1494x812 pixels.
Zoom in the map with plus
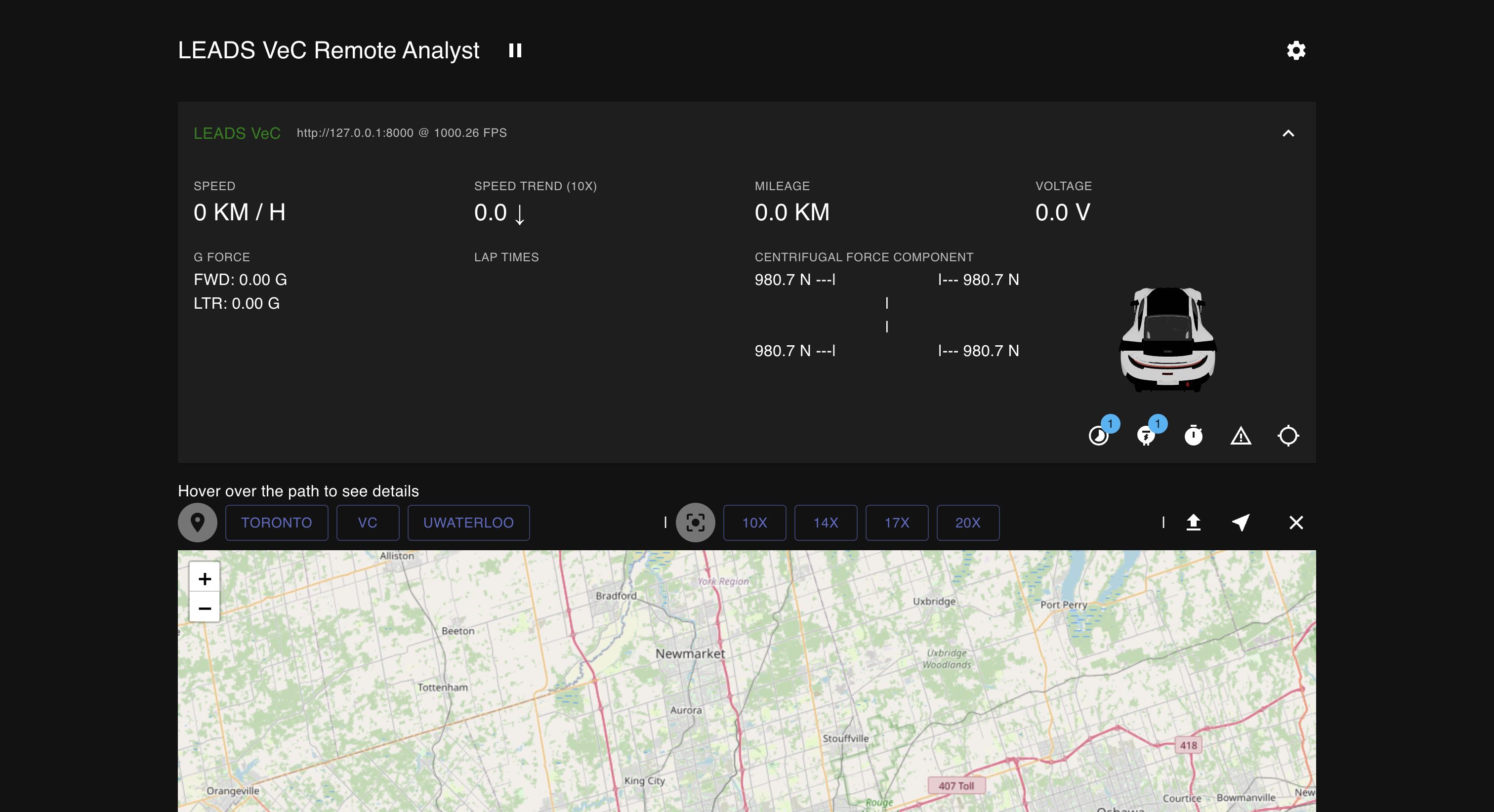[204, 578]
